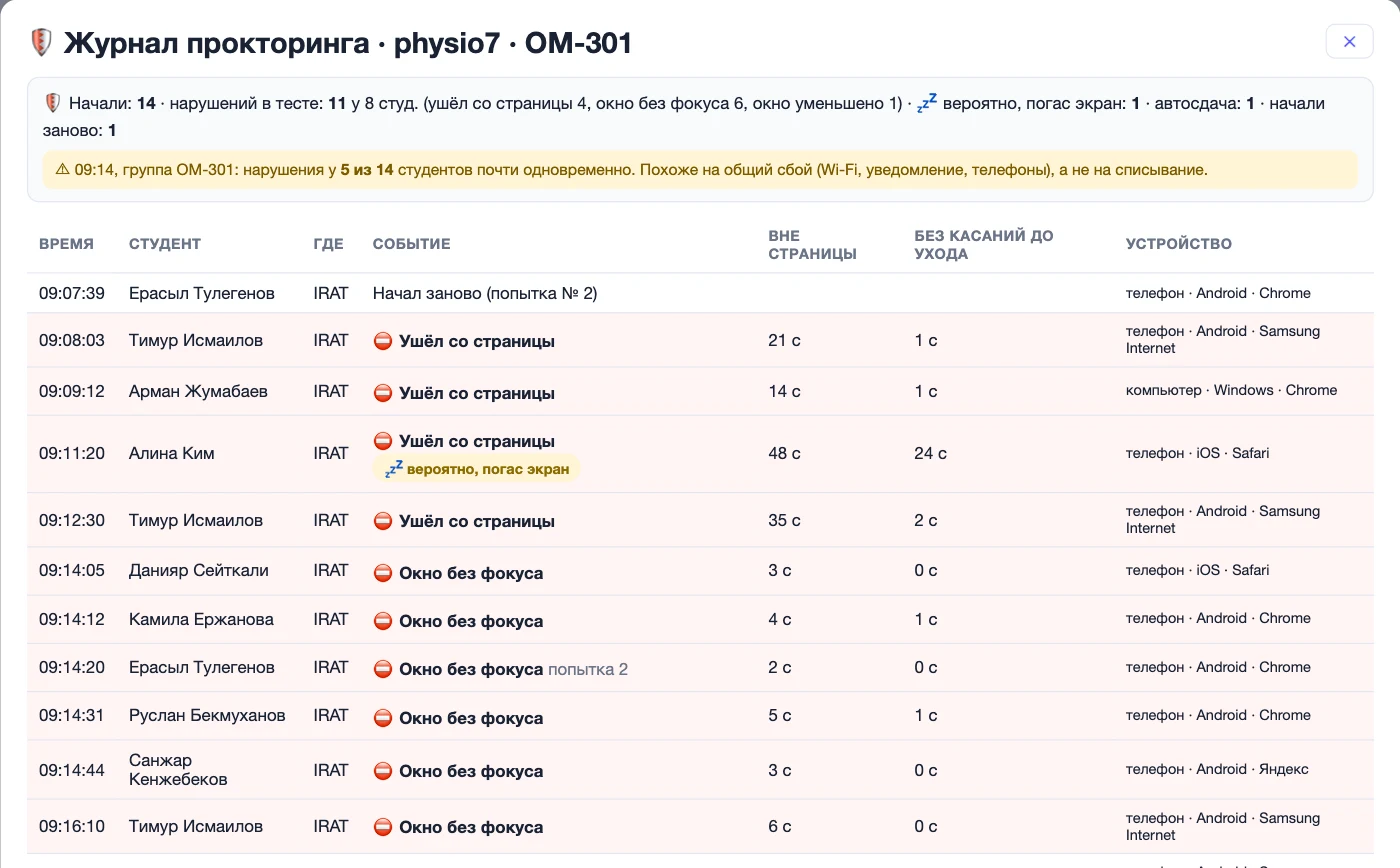Close the proctoring journal dialog
1400x868 pixels.
pyautogui.click(x=1349, y=41)
